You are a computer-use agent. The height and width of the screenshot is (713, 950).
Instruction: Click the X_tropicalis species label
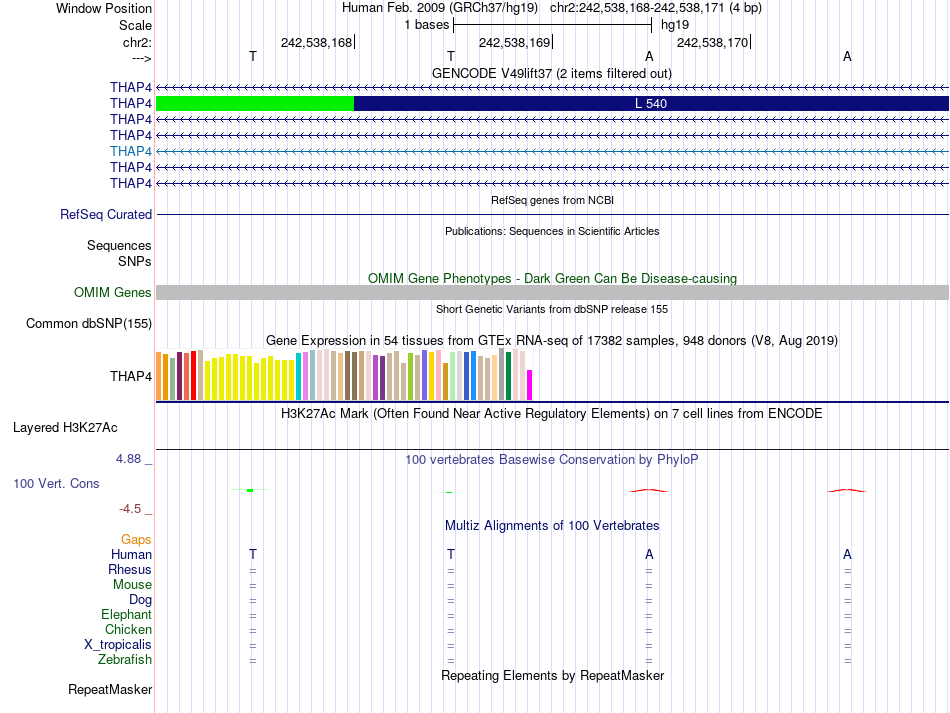118,645
